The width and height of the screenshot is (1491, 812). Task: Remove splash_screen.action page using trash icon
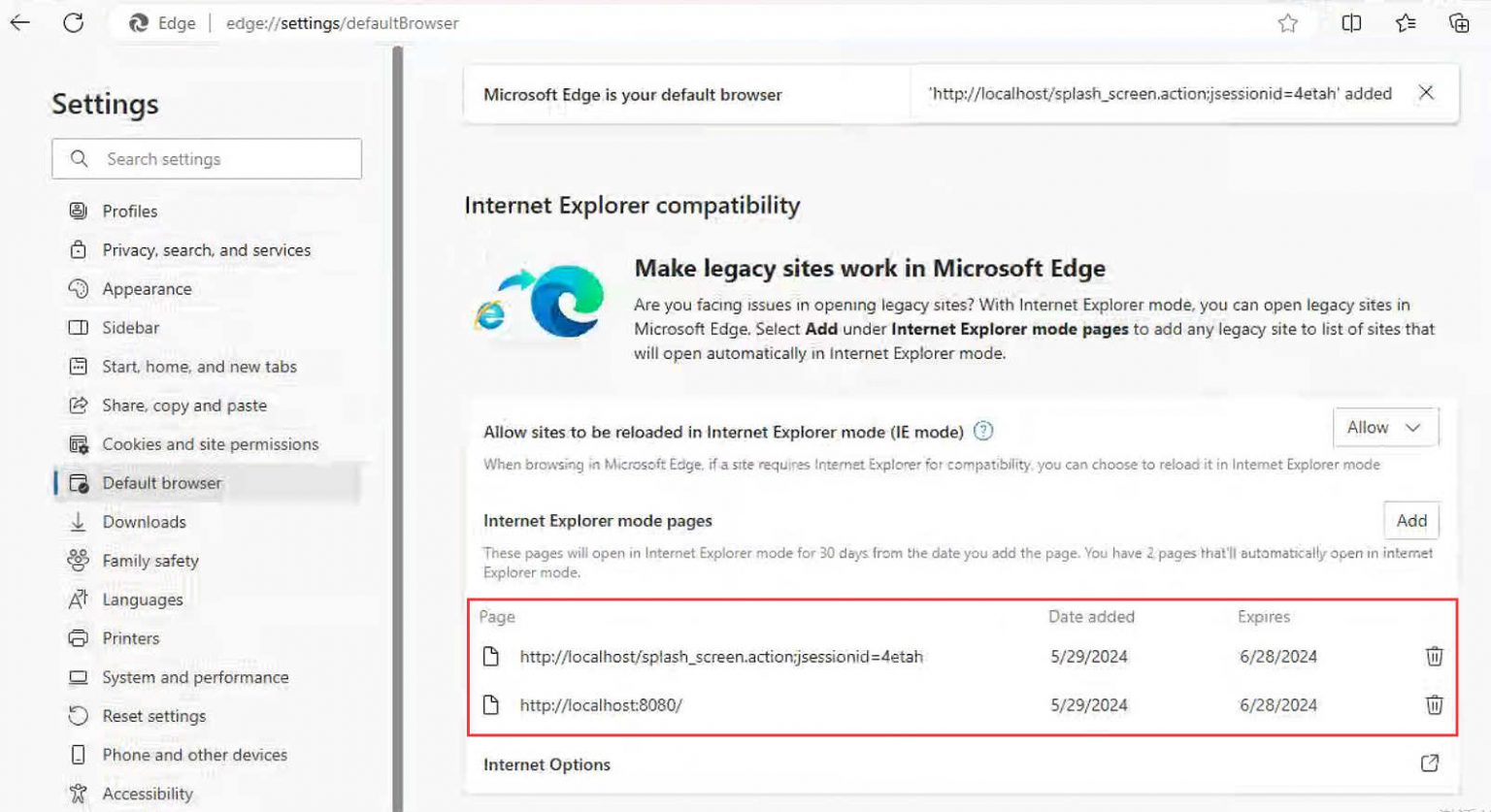1434,656
